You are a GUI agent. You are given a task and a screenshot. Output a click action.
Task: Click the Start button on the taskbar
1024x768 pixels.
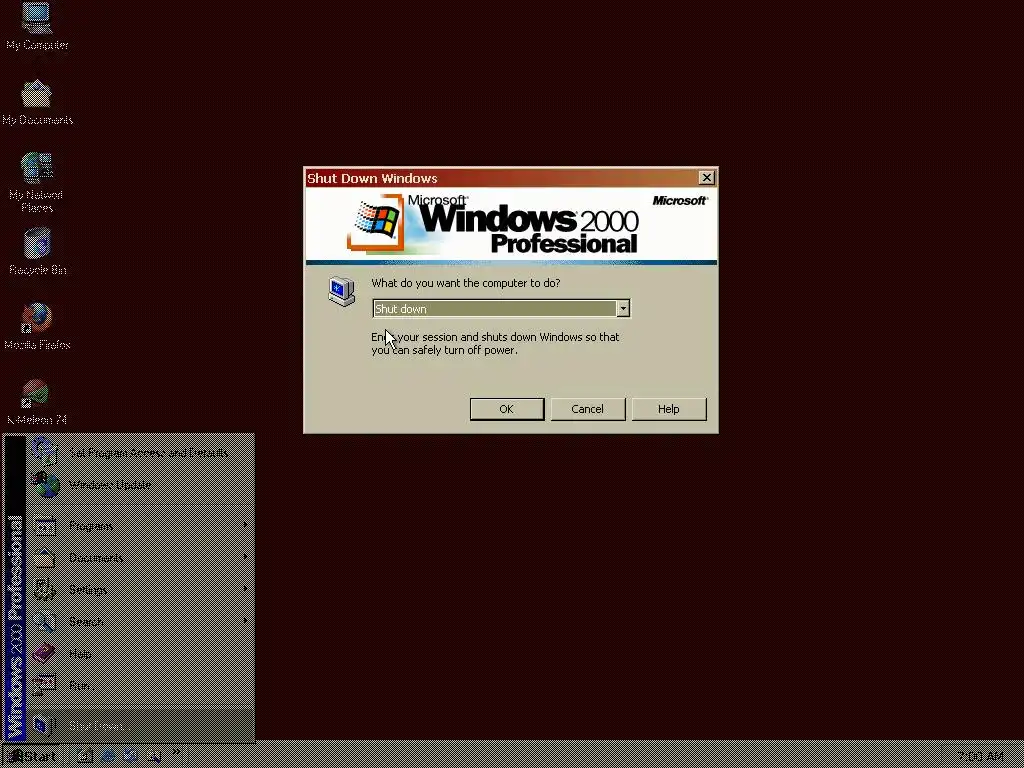click(x=31, y=756)
